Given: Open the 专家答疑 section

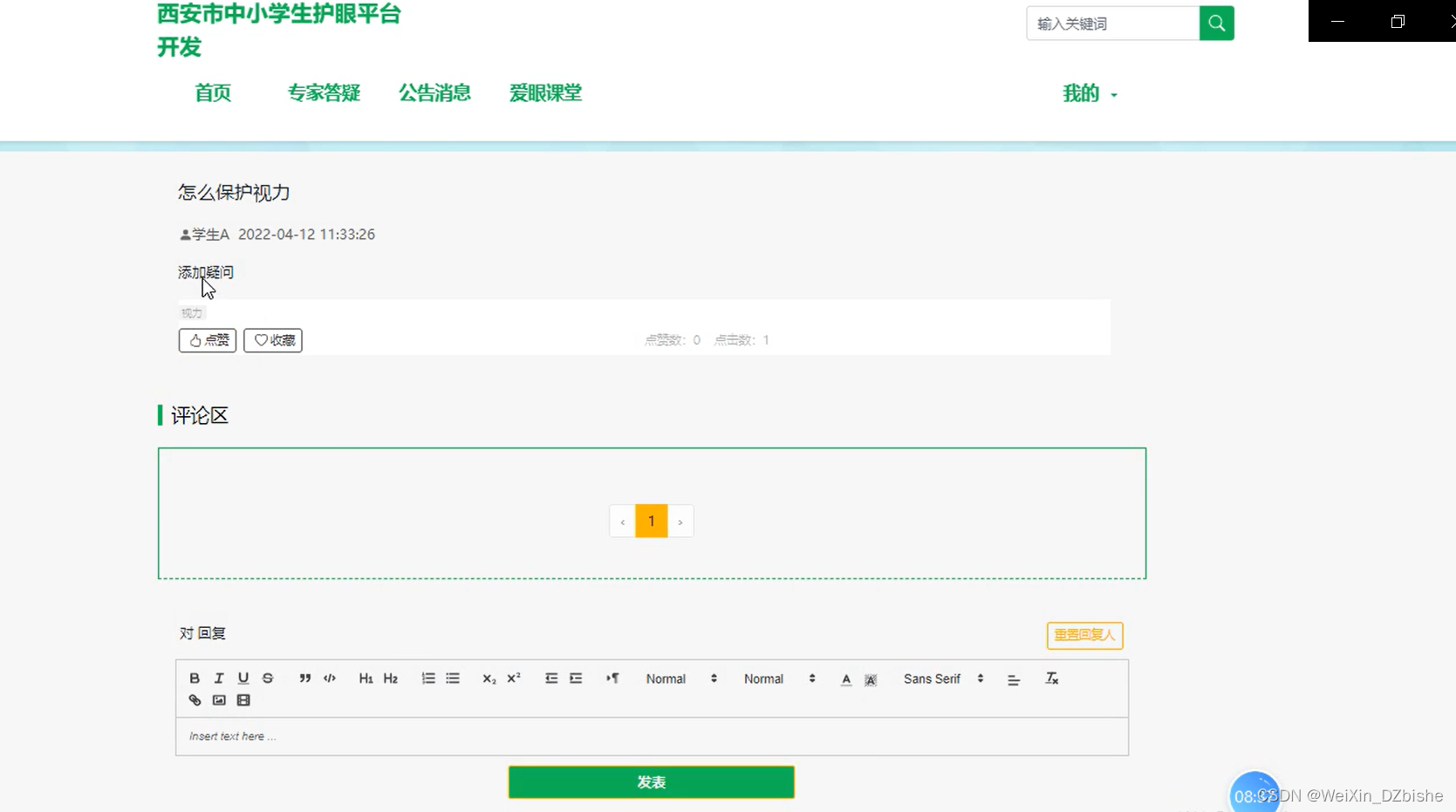Looking at the screenshot, I should (324, 93).
